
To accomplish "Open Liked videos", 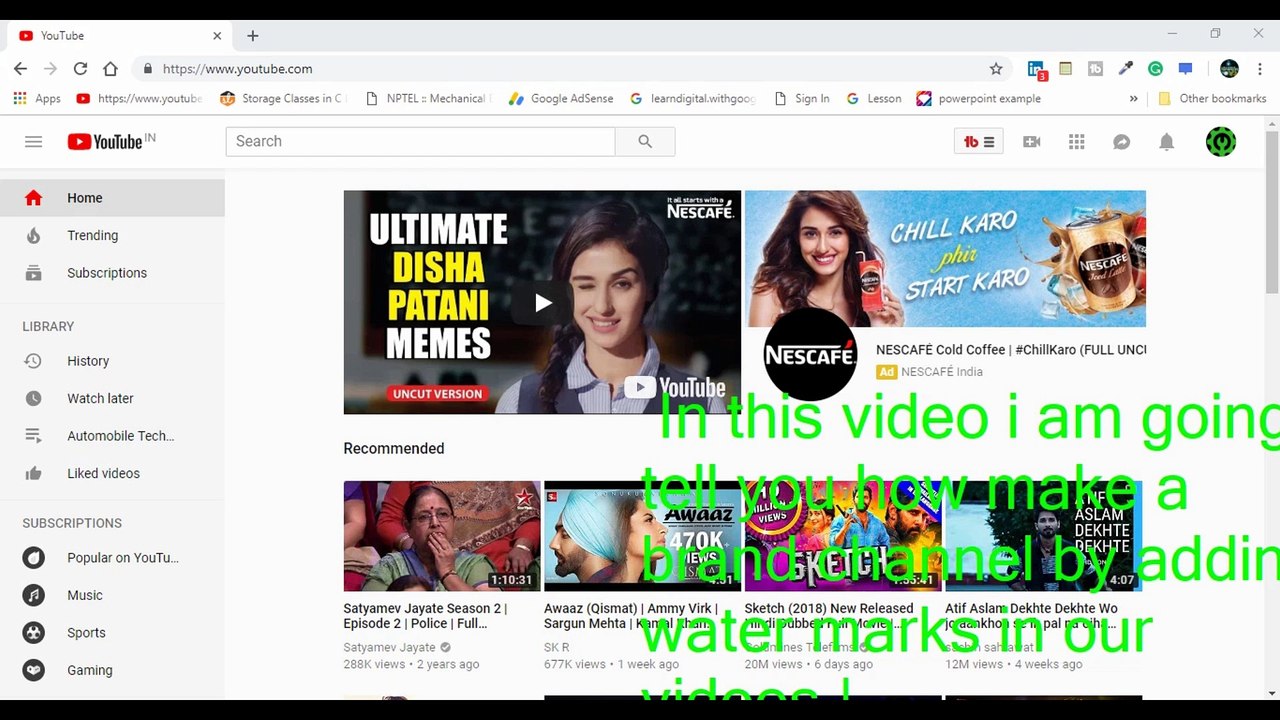I will pos(112,473).
